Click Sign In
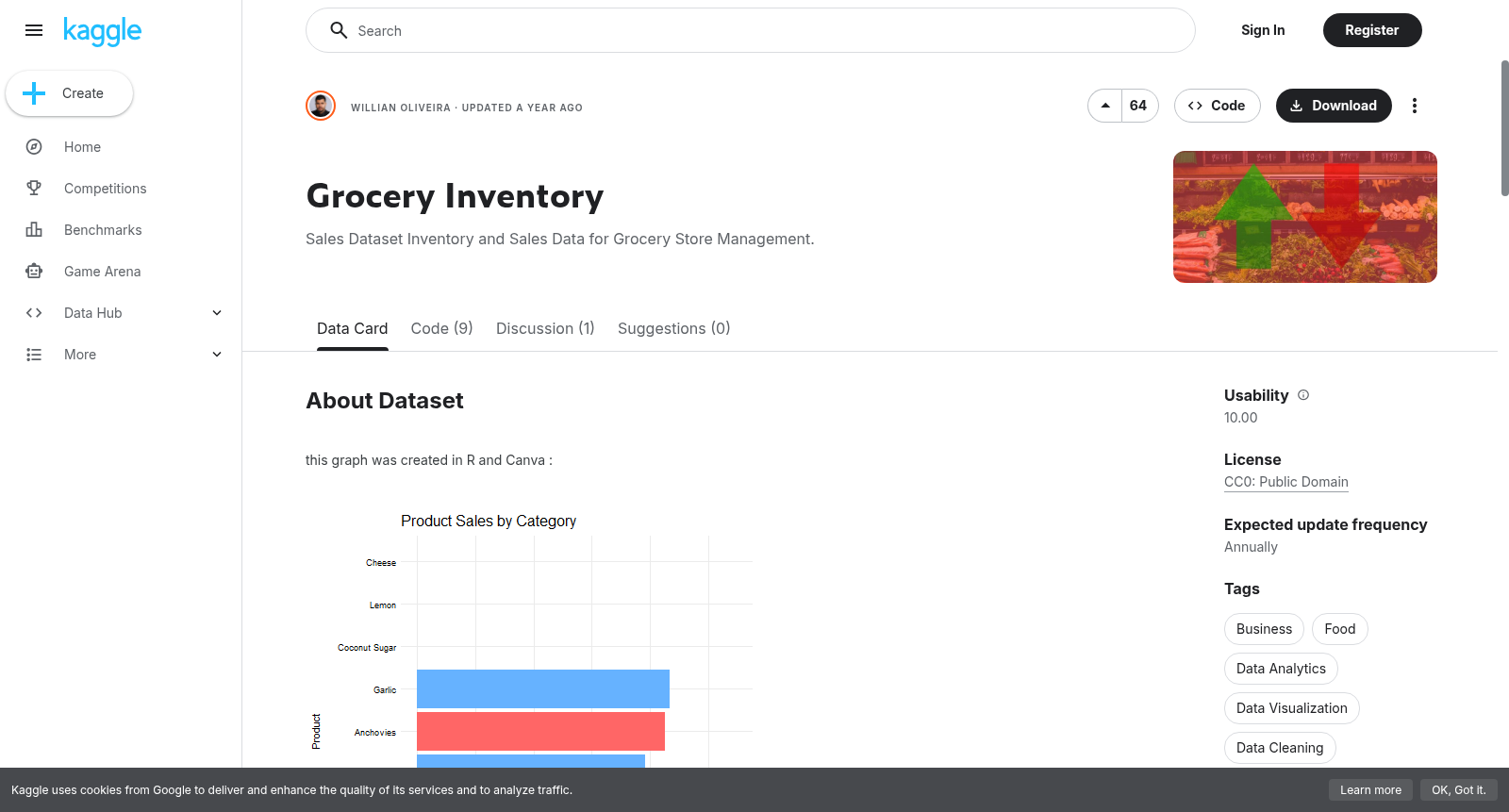1509x812 pixels. point(1263,30)
